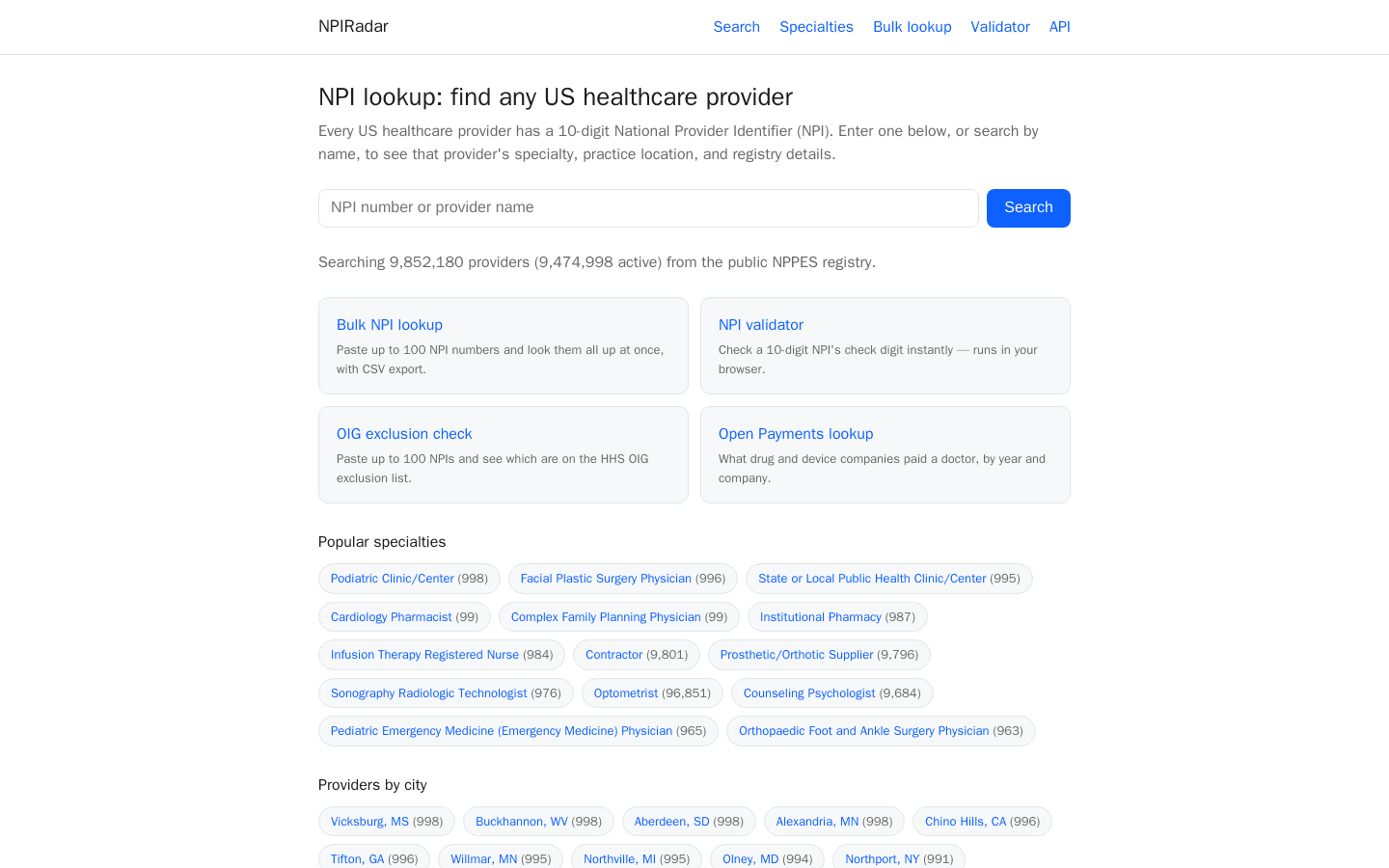Open Validator in the top navigation
Viewport: 1389px width, 868px height.
[1000, 27]
